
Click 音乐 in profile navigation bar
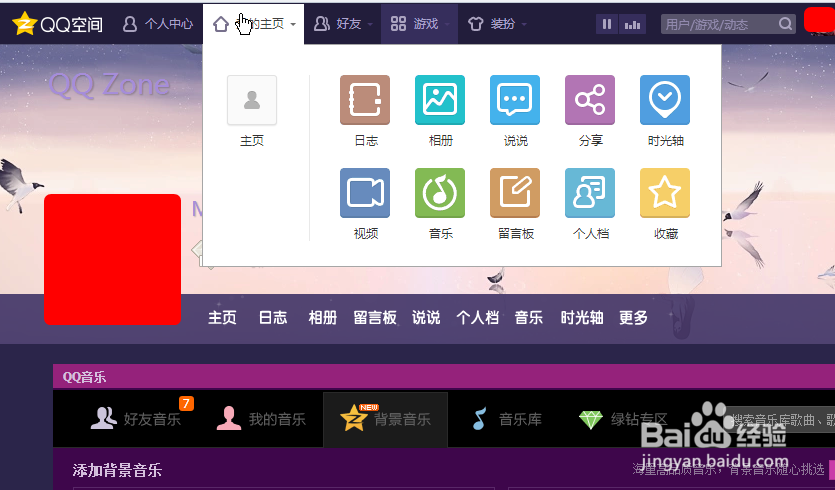(x=529, y=318)
